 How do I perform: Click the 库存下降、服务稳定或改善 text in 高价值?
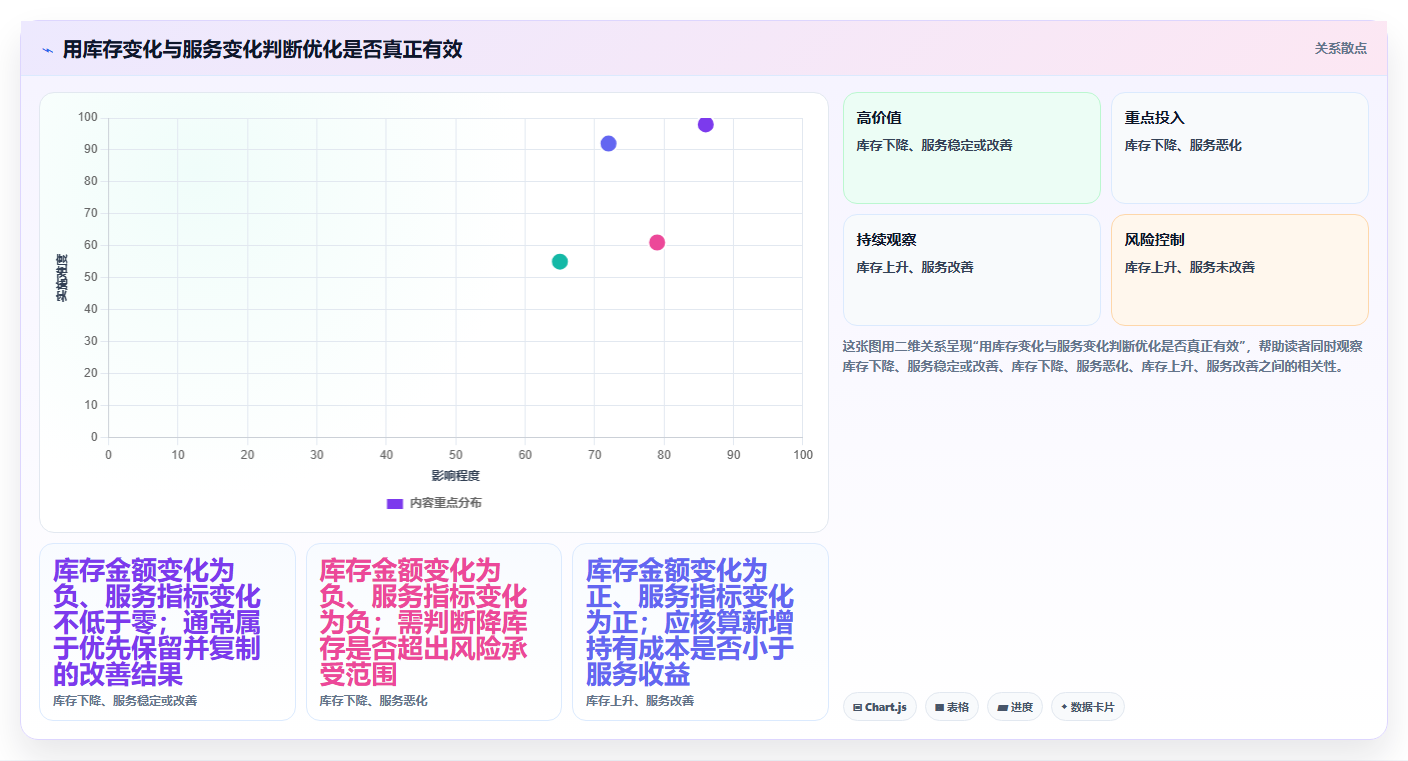(935, 145)
